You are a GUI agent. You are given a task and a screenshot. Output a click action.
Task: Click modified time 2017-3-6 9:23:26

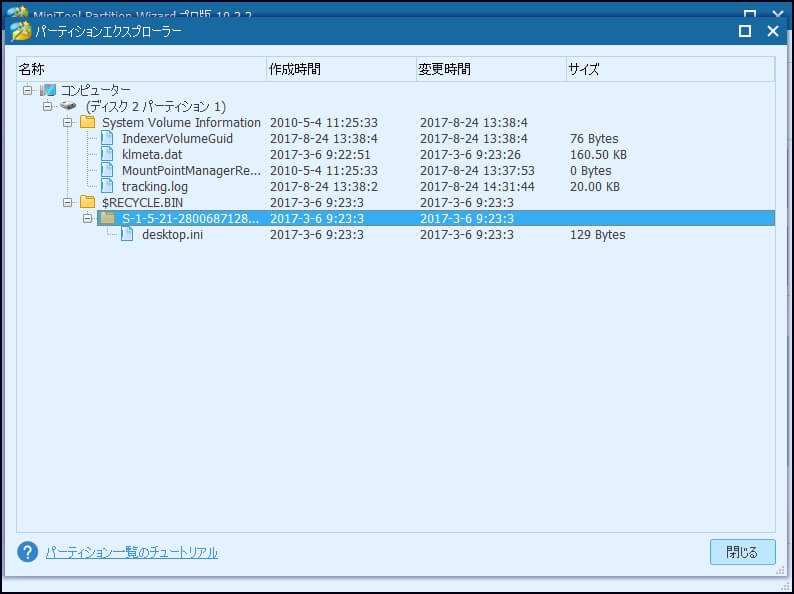point(470,154)
